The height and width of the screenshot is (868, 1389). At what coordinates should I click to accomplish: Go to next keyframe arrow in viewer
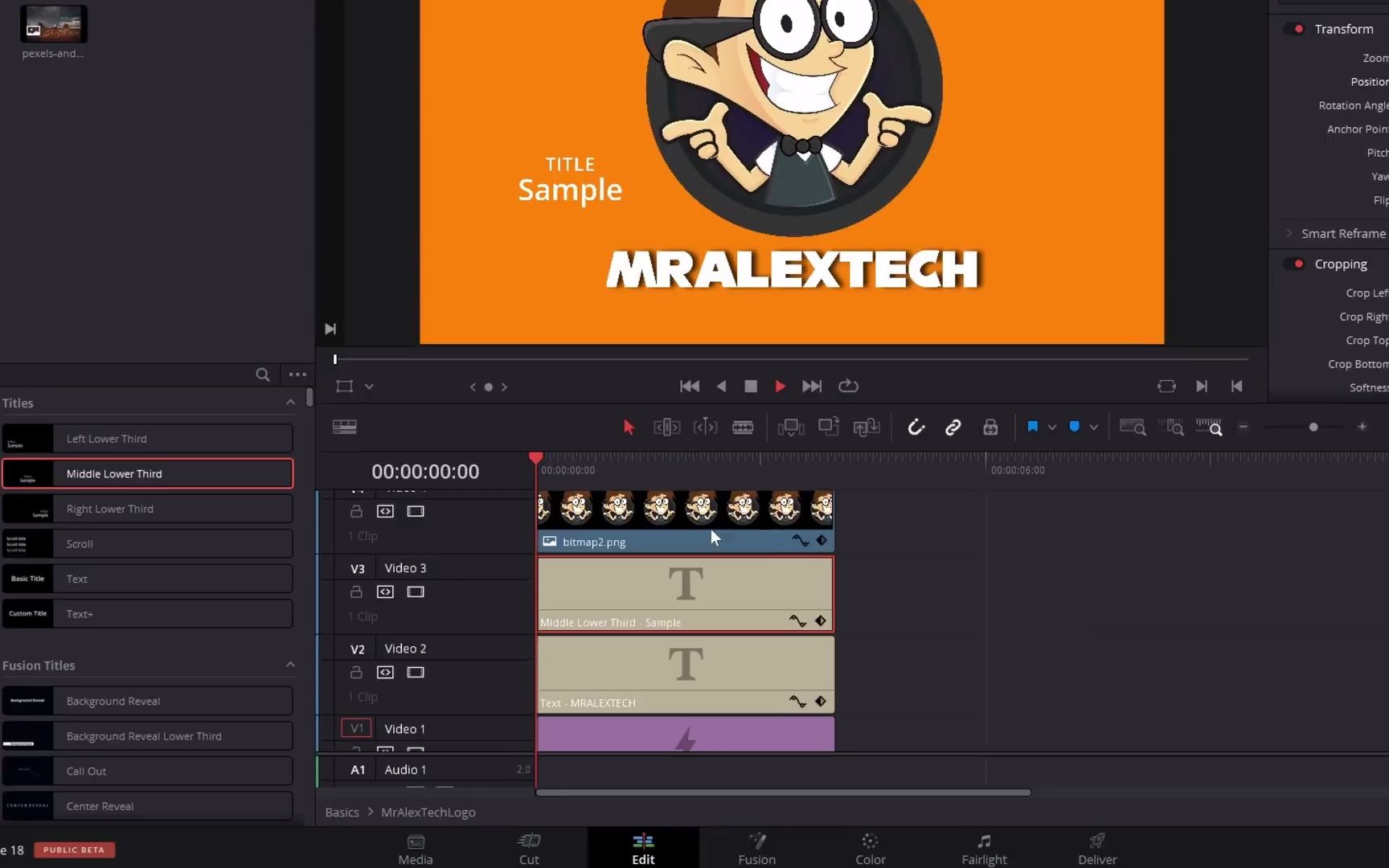pos(504,387)
